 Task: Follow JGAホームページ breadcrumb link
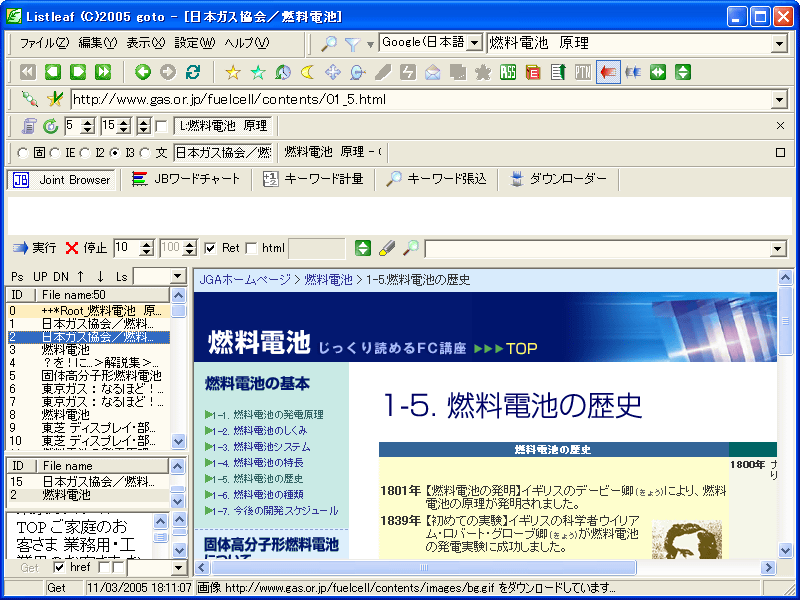click(x=245, y=280)
